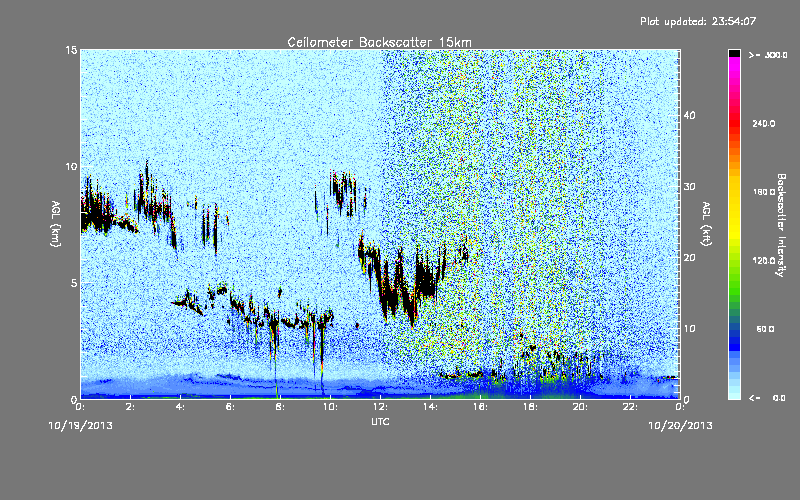Click the UTC x-axis label
The height and width of the screenshot is (500, 800).
pyautogui.click(x=380, y=421)
